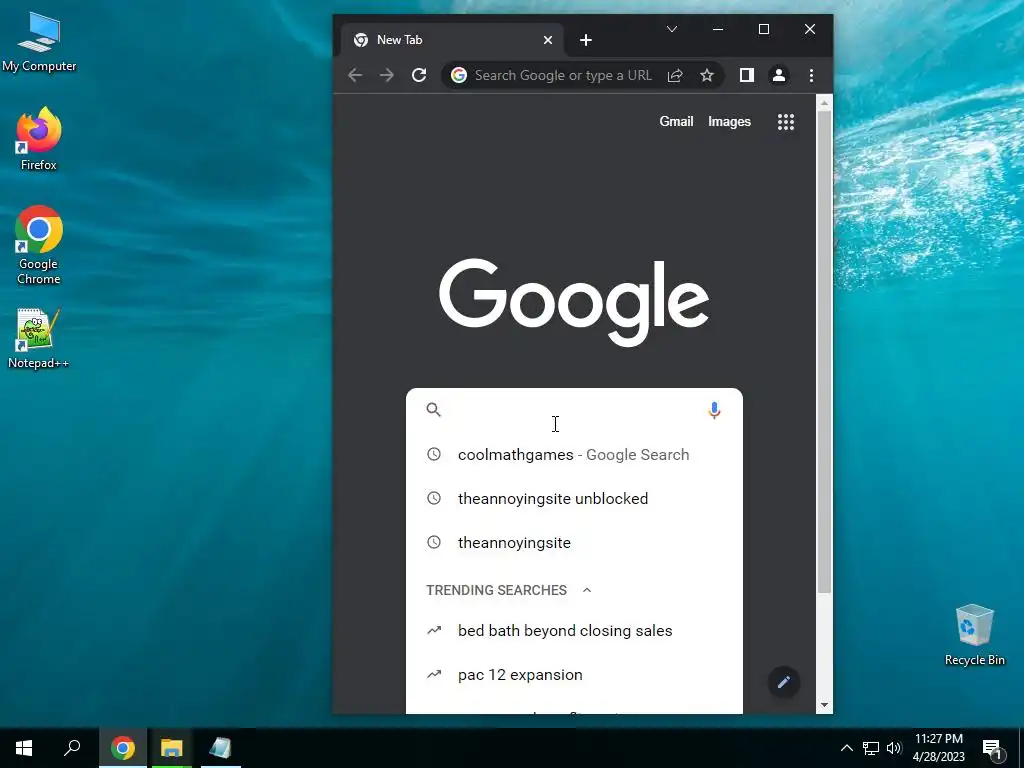Open the Google apps grid
Viewport: 1024px width, 768px height.
tap(786, 121)
